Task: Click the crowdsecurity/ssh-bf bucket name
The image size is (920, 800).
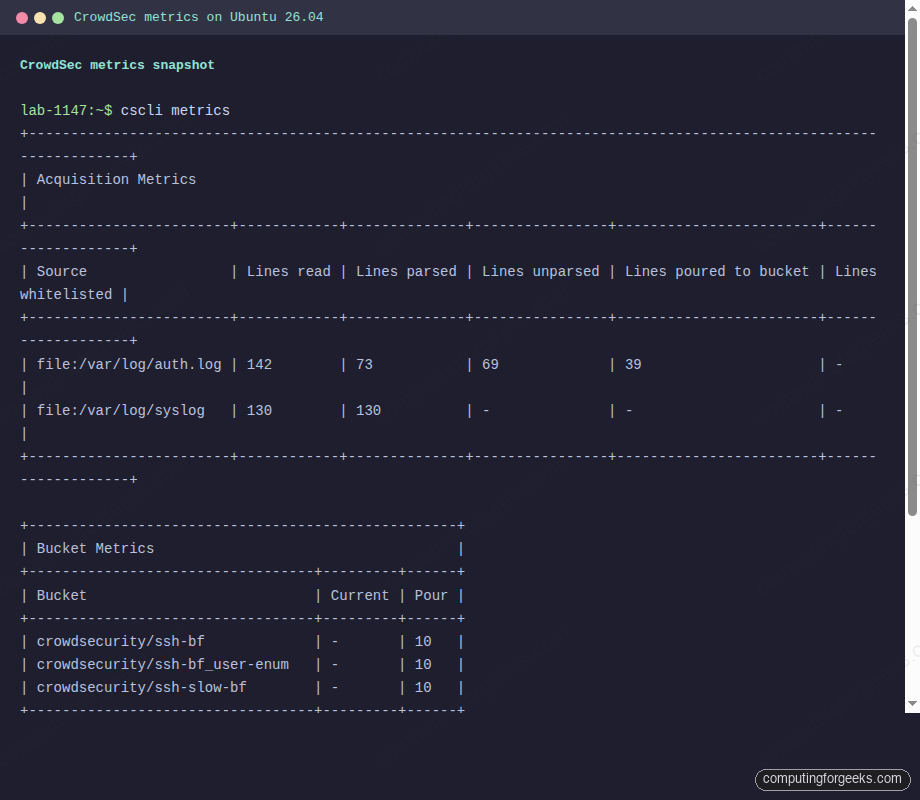Action: pyautogui.click(x=120, y=641)
